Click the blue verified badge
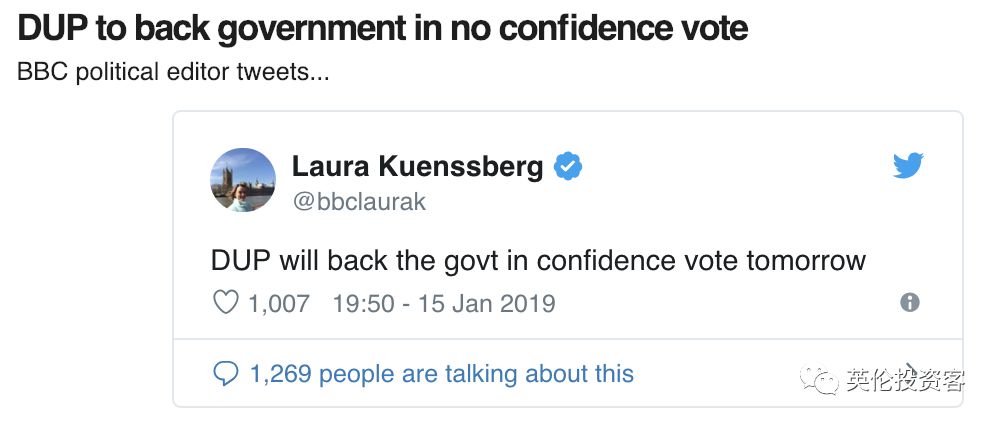The height and width of the screenshot is (424, 998). pyautogui.click(x=568, y=166)
